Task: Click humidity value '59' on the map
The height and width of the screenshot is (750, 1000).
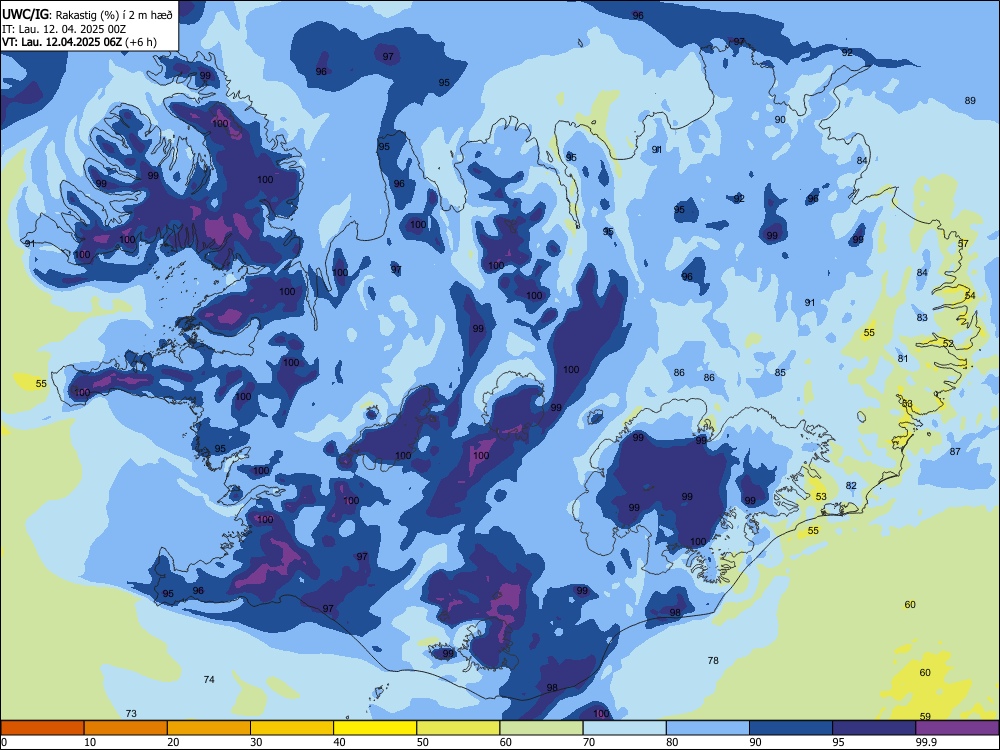Action: click(925, 716)
